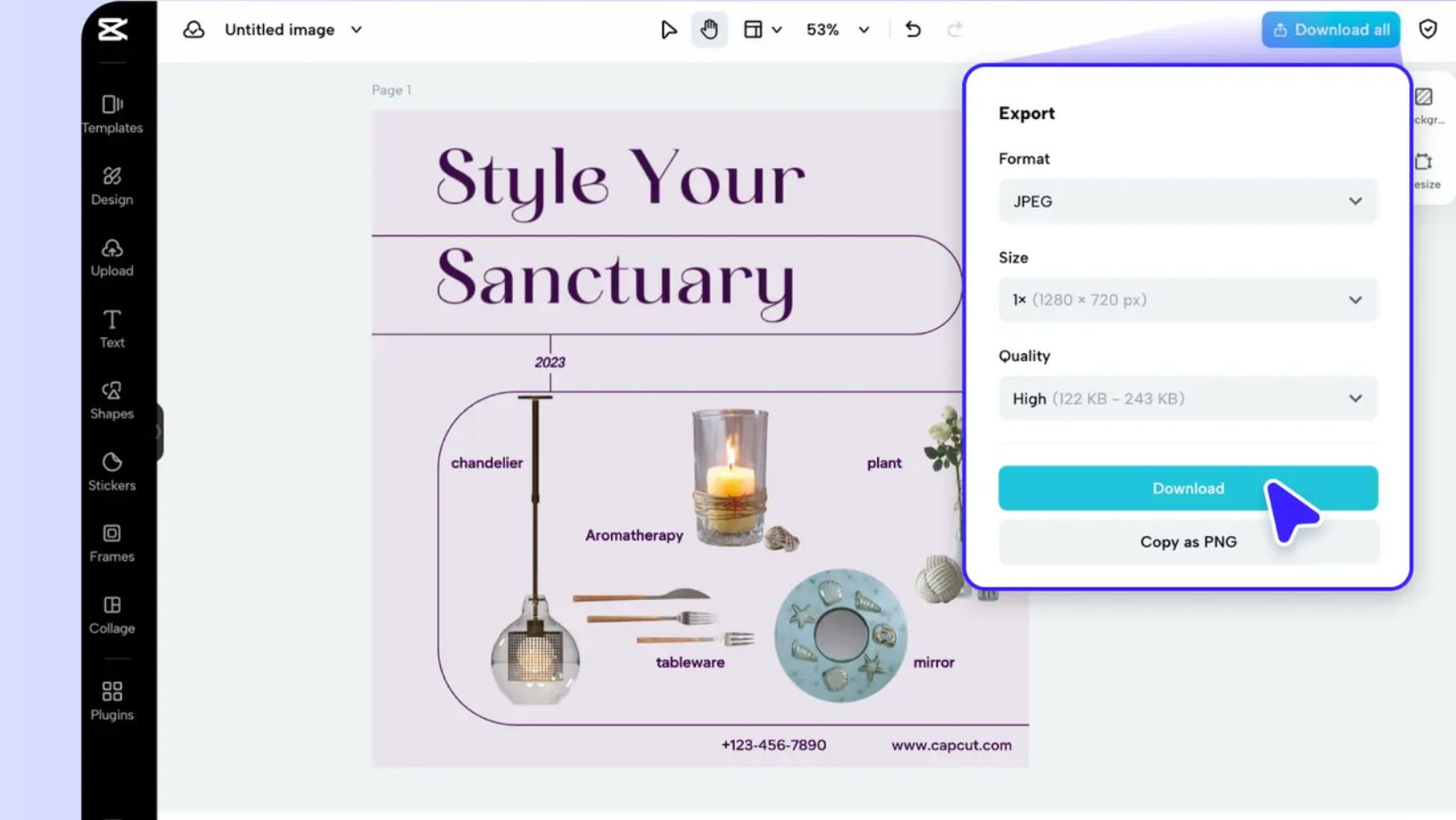Screen dimensions: 1456x820
Task: Undo the last action
Action: pyautogui.click(x=913, y=29)
